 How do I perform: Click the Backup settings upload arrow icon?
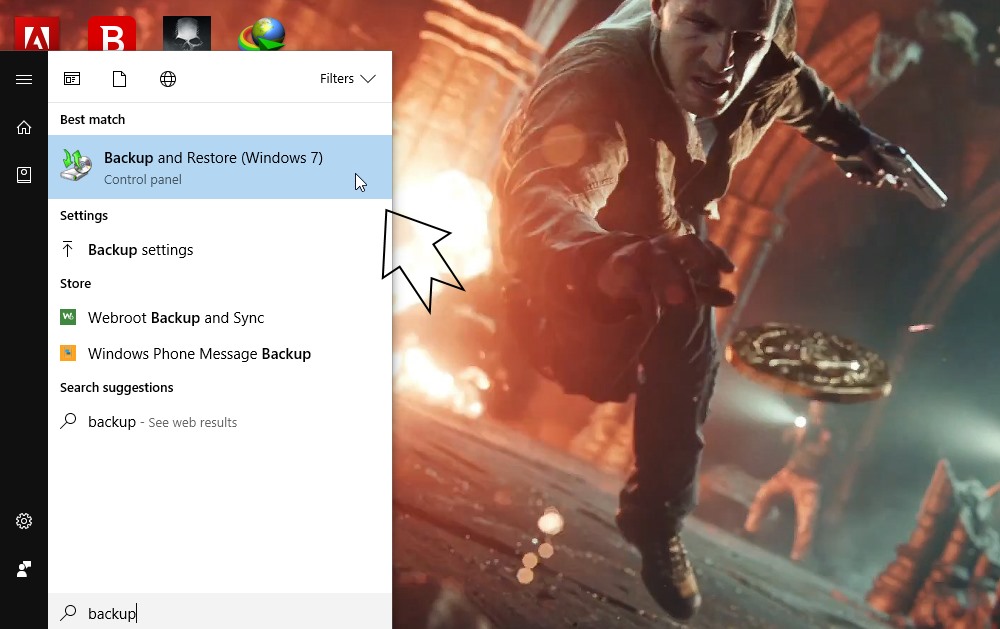pyautogui.click(x=68, y=249)
